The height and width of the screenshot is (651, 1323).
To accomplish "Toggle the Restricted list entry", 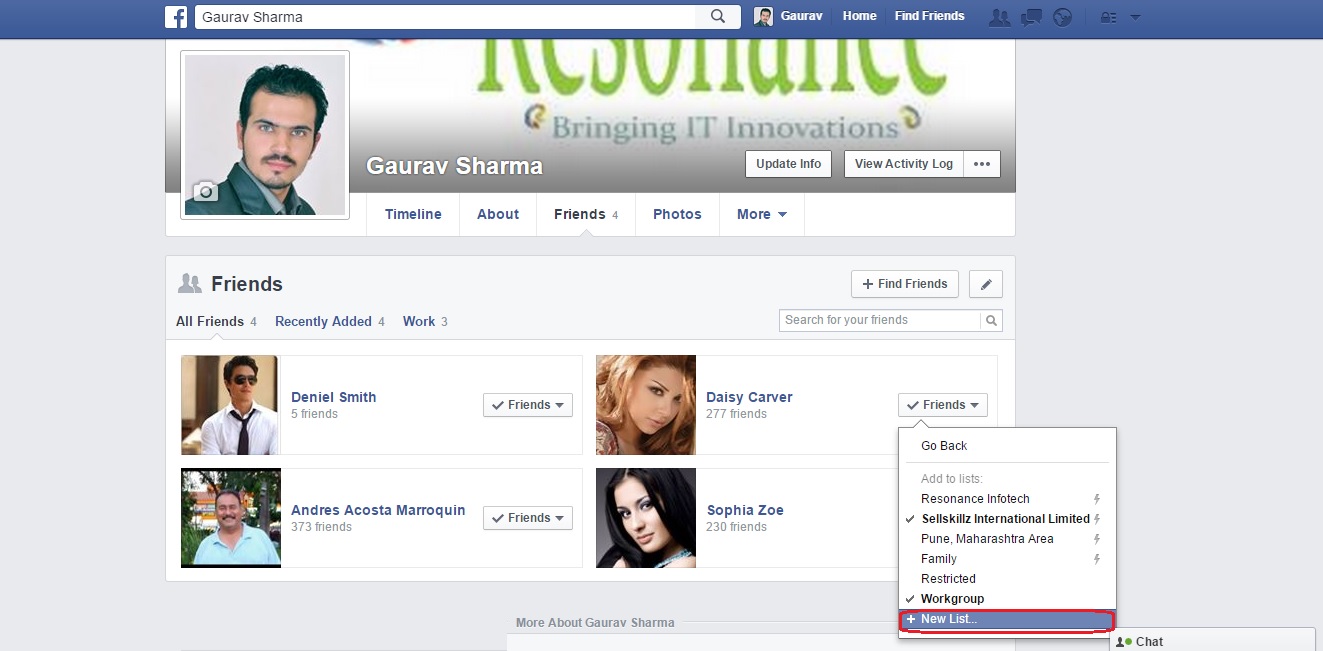I will pyautogui.click(x=1007, y=579).
